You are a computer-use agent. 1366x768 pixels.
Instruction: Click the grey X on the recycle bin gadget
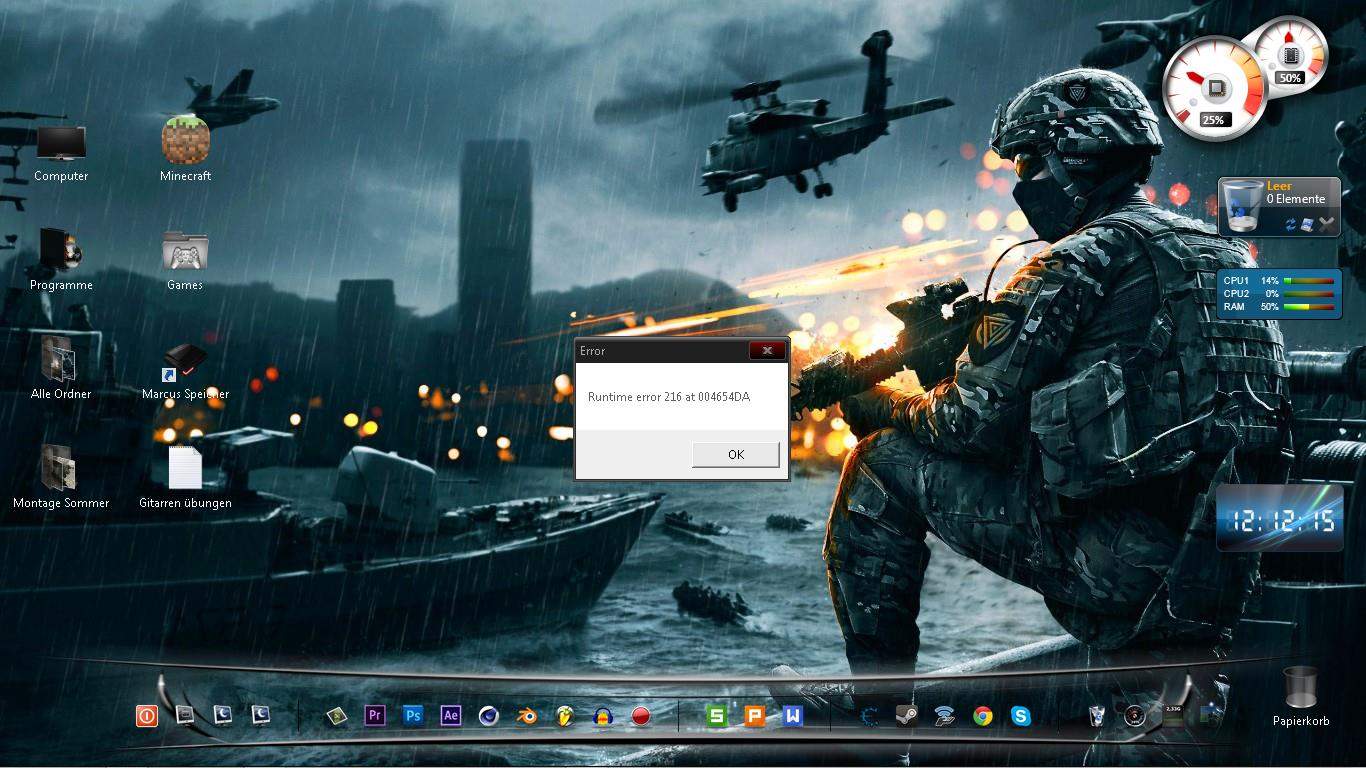(1327, 225)
